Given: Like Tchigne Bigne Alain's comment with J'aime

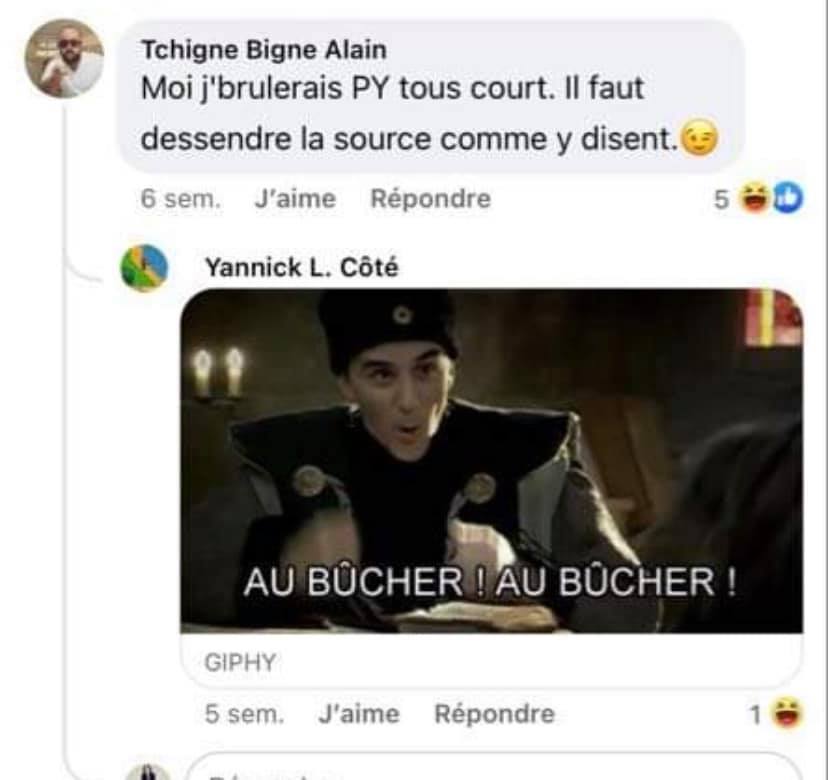Looking at the screenshot, I should coord(295,199).
